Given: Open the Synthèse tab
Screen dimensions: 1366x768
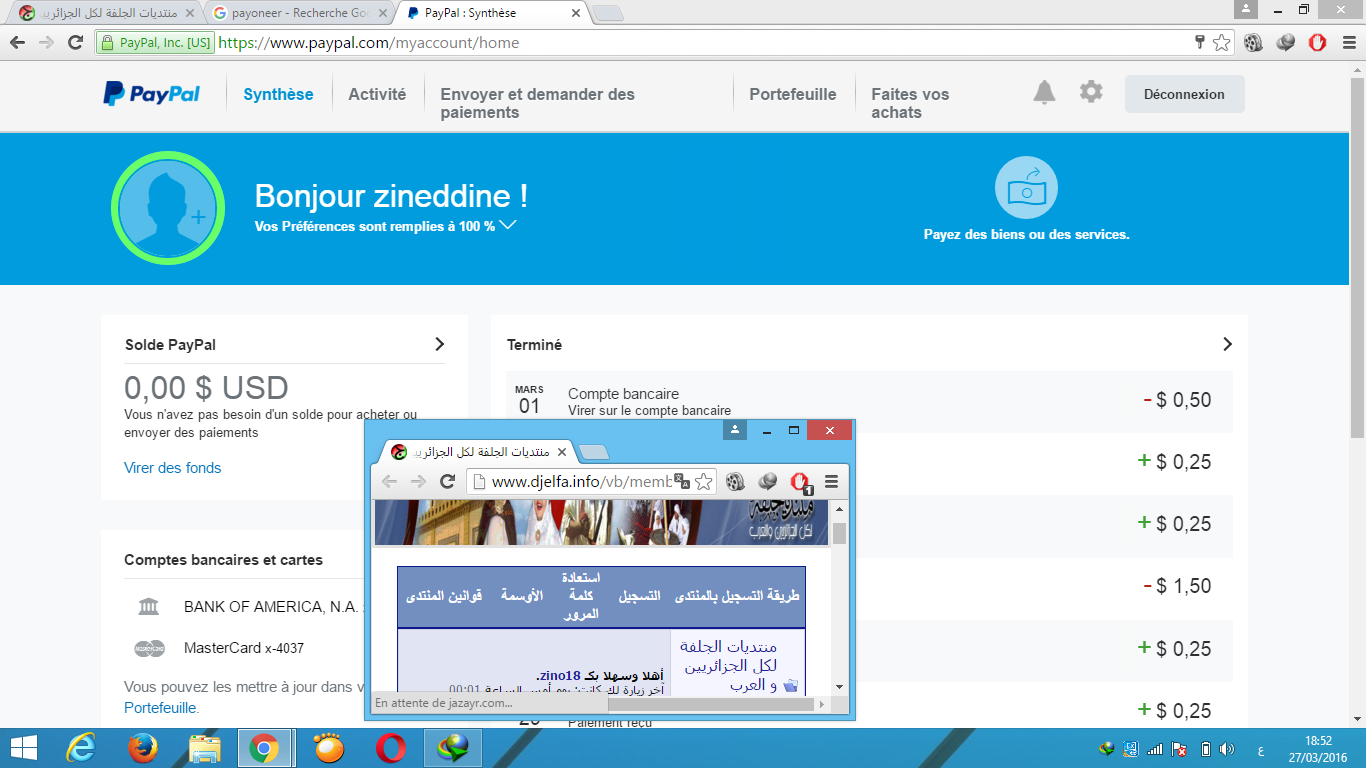Looking at the screenshot, I should [x=278, y=94].
